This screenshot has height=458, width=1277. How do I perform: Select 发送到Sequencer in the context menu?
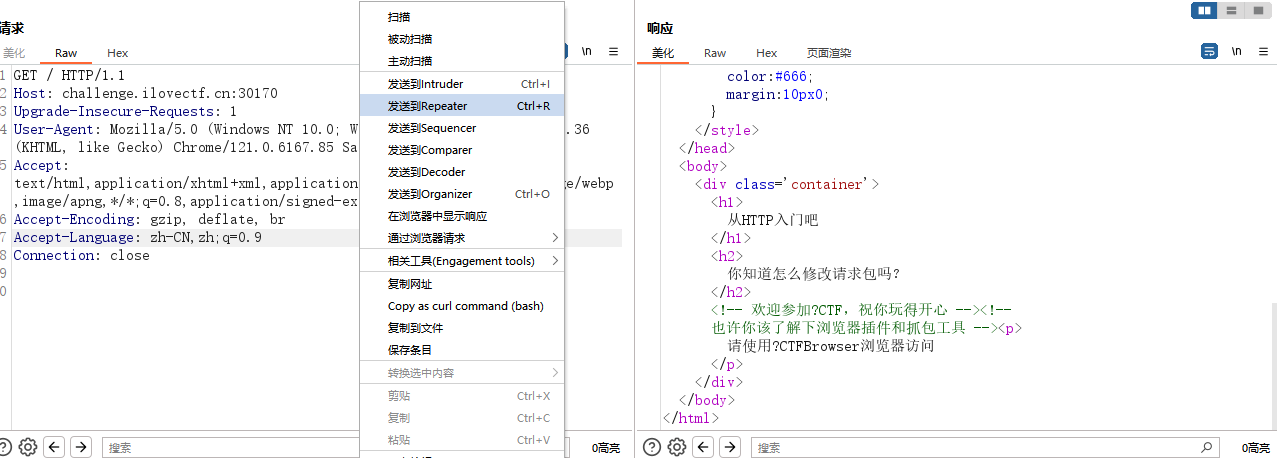point(462,128)
